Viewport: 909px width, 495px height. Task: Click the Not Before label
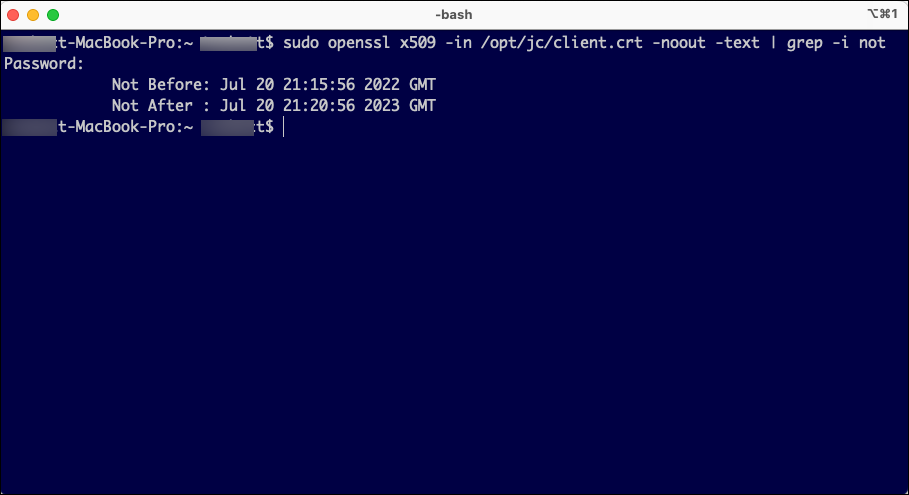(x=160, y=85)
